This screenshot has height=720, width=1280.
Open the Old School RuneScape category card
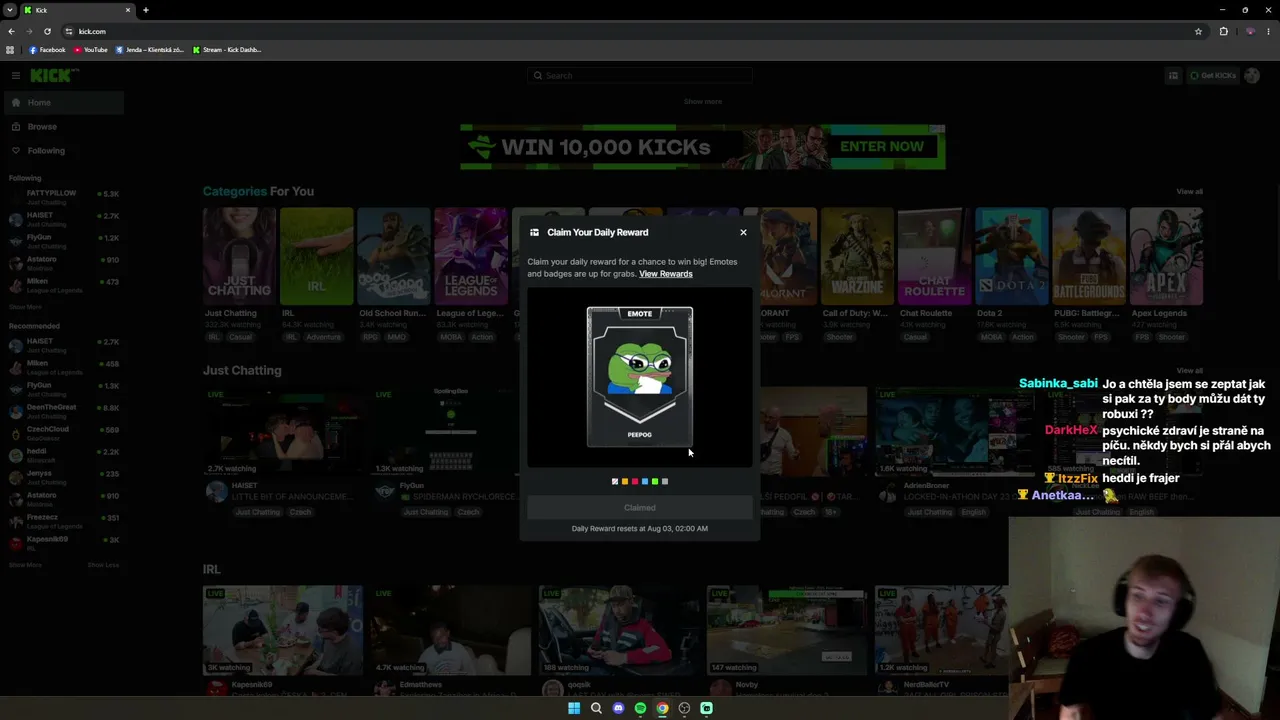[x=394, y=256]
